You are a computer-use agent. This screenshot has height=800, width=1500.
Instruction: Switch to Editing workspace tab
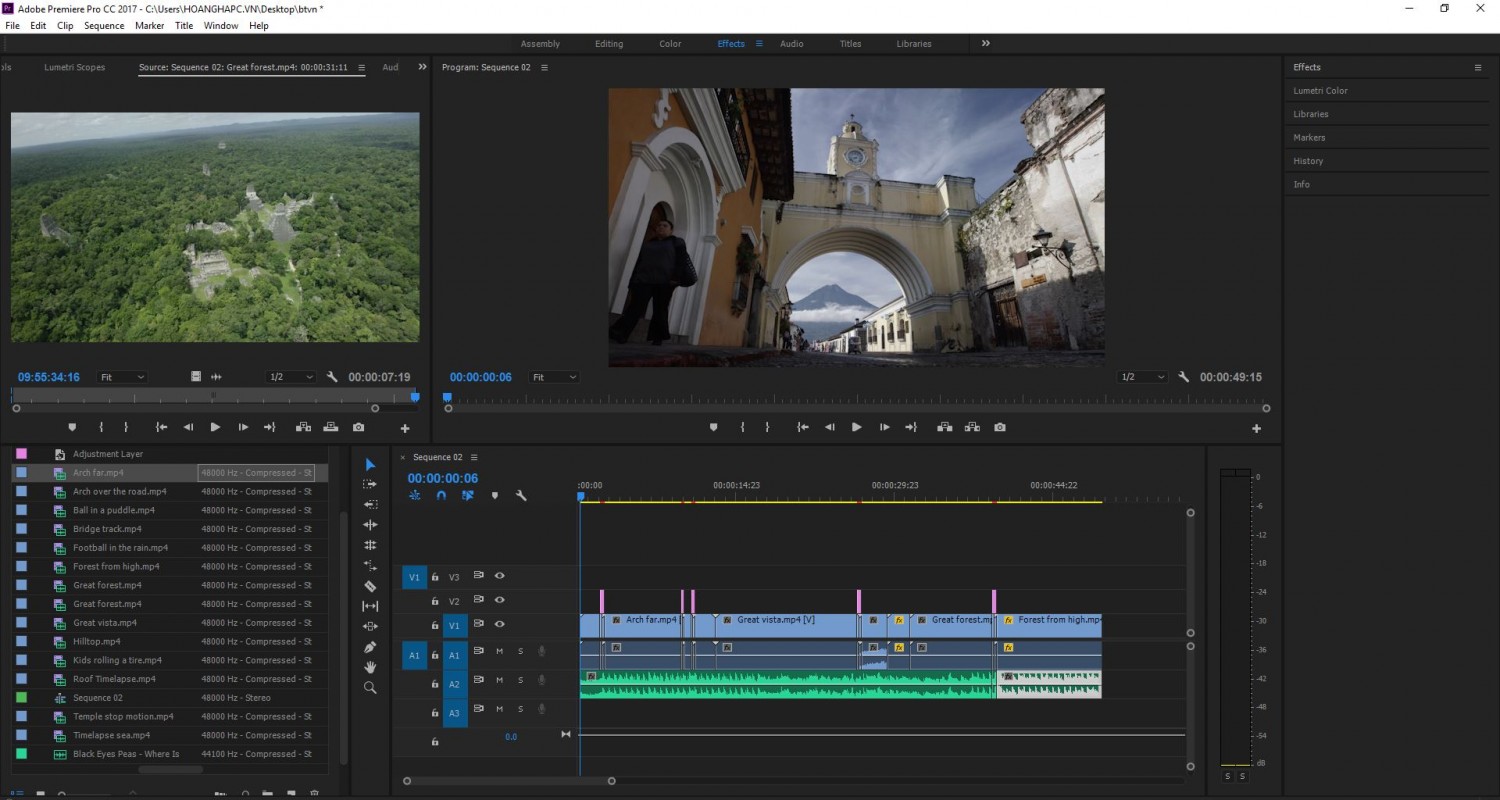click(609, 44)
